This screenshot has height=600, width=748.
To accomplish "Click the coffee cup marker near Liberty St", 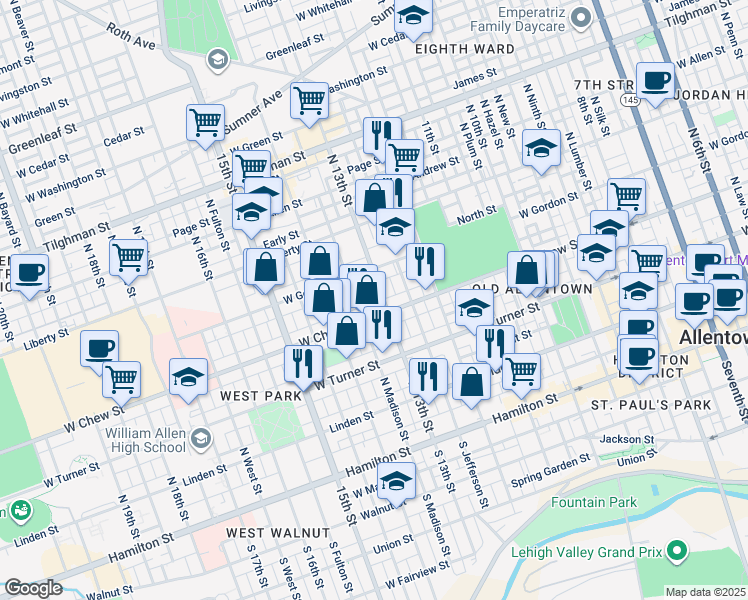I will pos(99,349).
